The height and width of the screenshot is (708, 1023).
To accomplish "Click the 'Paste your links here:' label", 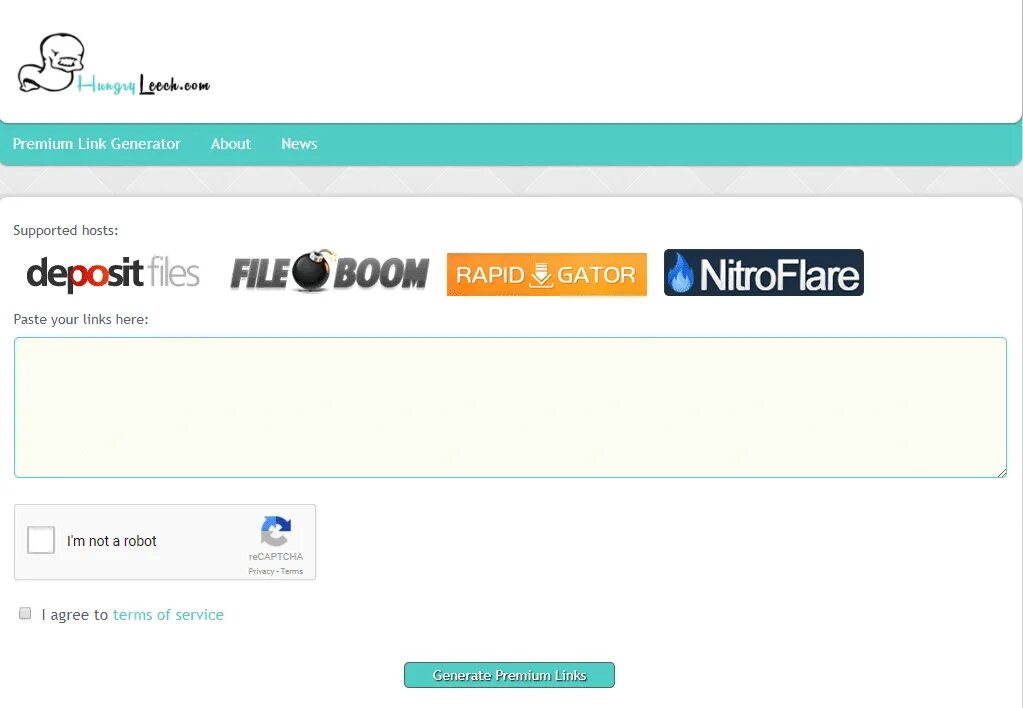I will [81, 319].
